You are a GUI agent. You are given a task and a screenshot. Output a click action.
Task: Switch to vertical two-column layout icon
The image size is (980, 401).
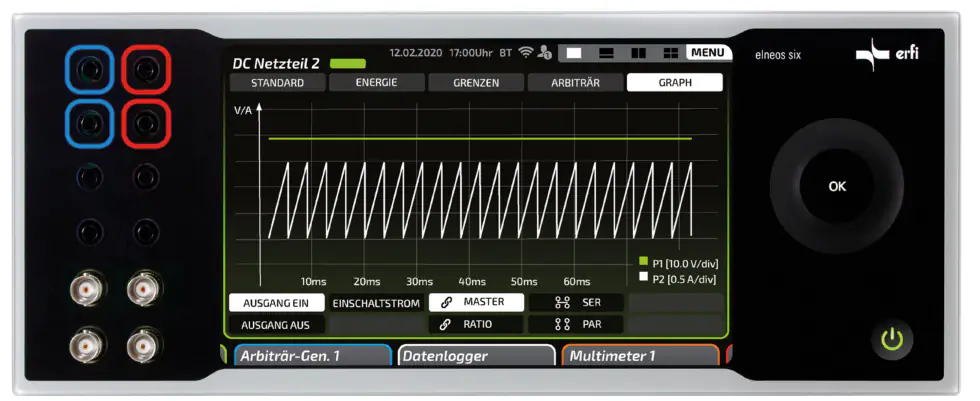pos(638,52)
